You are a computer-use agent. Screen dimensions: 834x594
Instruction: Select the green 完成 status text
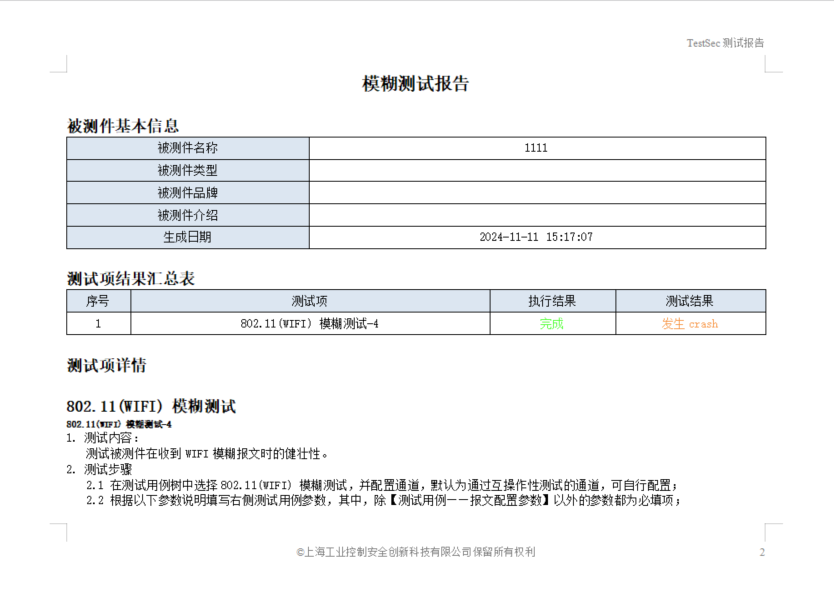click(552, 324)
